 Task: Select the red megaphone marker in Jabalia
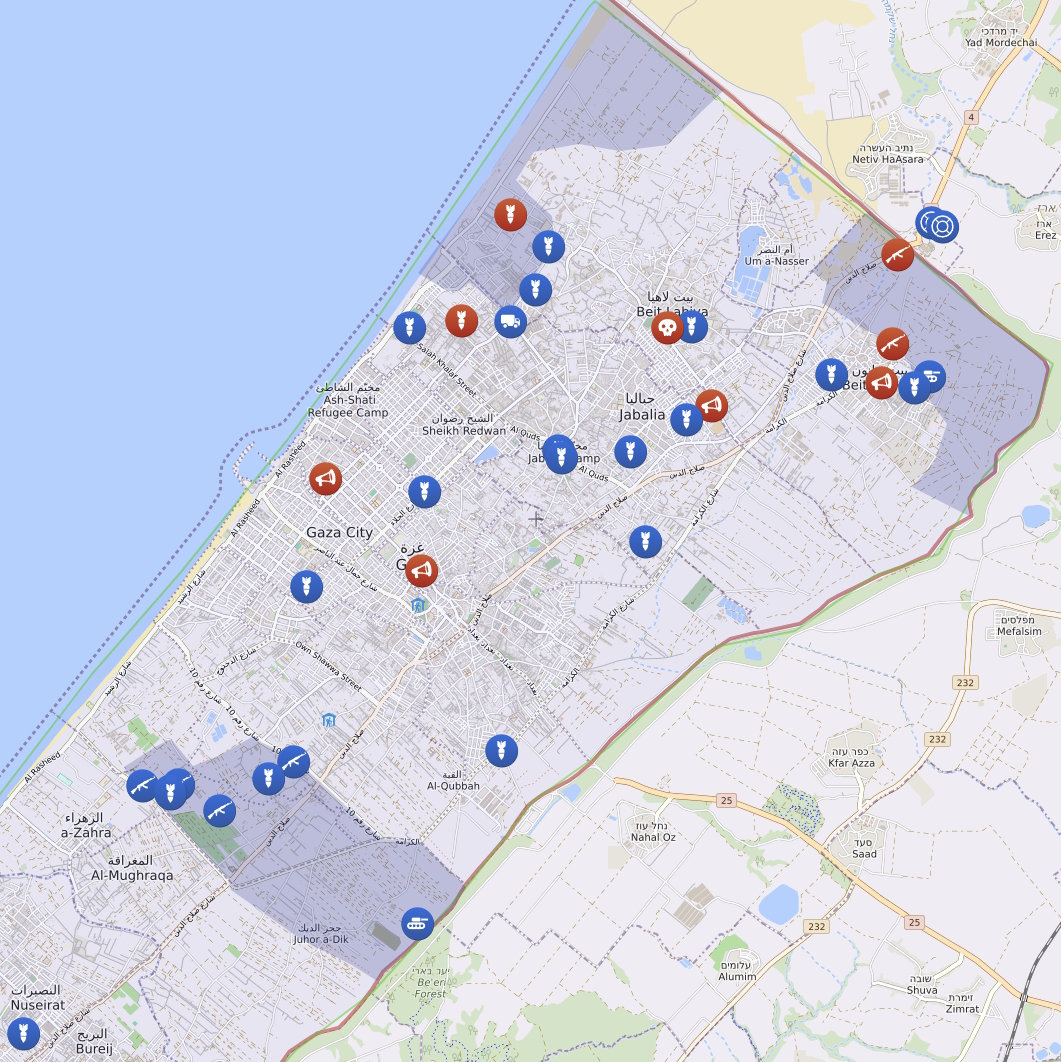711,405
